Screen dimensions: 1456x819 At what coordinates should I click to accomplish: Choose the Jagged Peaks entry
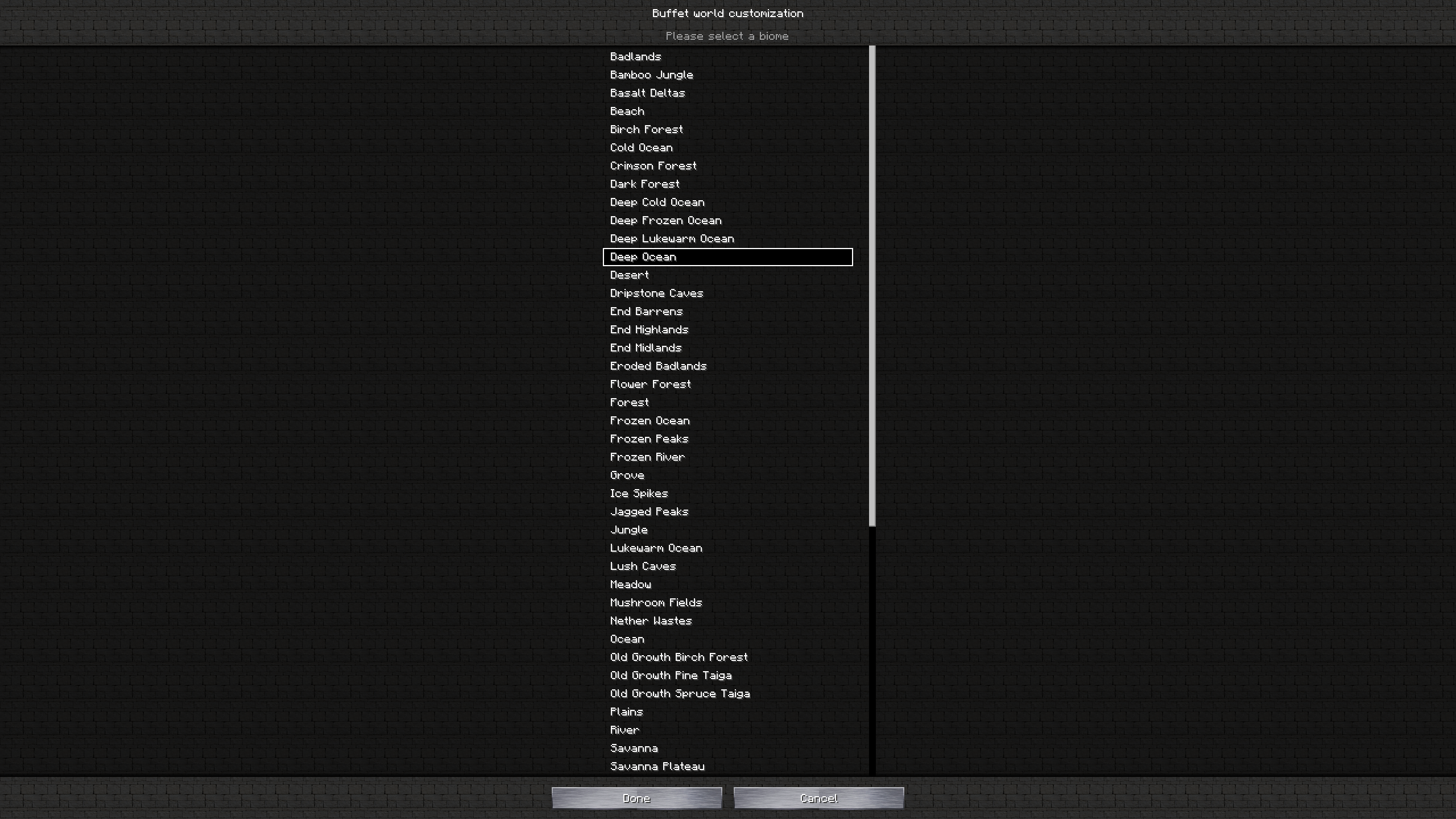pos(727,512)
